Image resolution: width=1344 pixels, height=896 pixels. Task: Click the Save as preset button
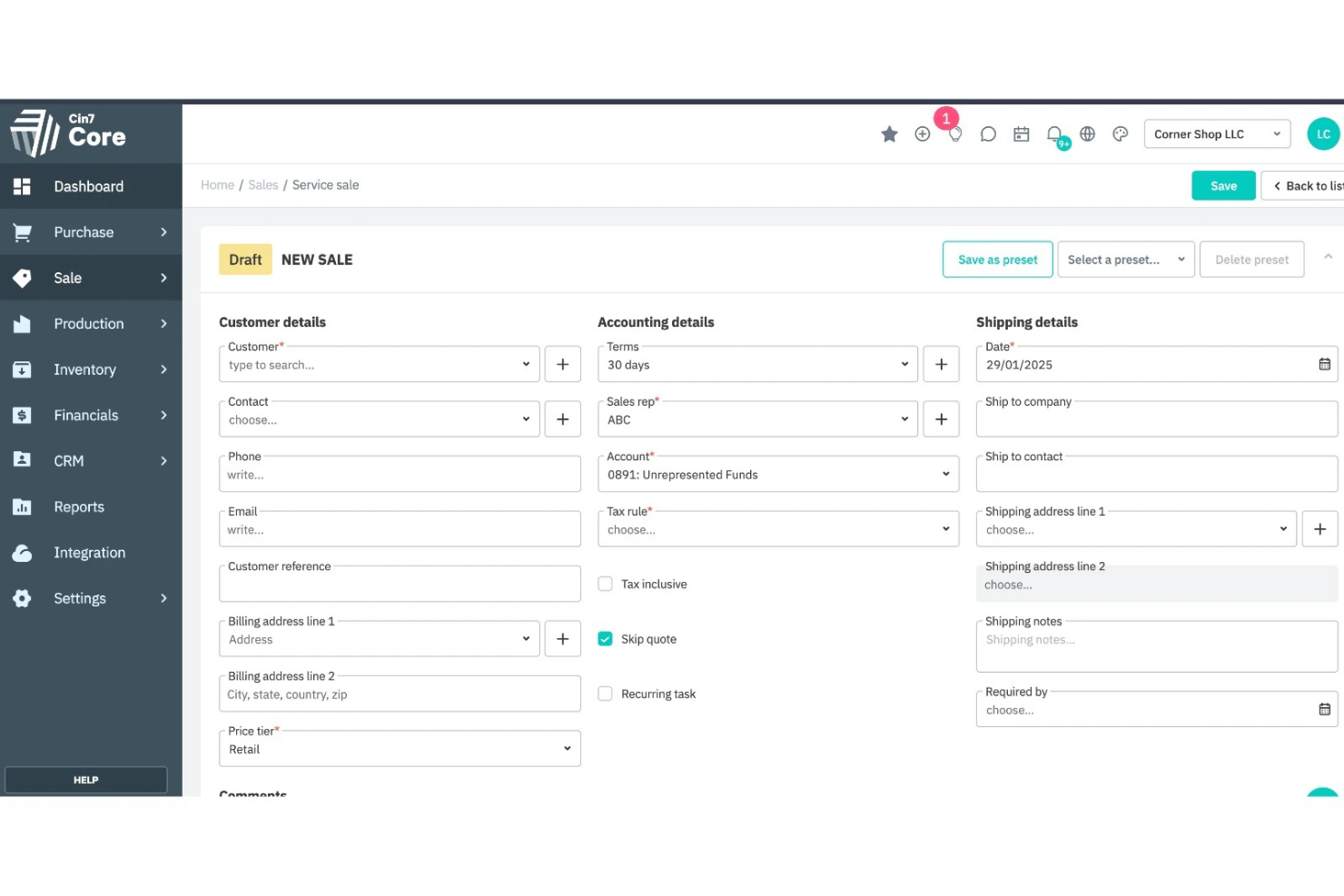tap(997, 259)
